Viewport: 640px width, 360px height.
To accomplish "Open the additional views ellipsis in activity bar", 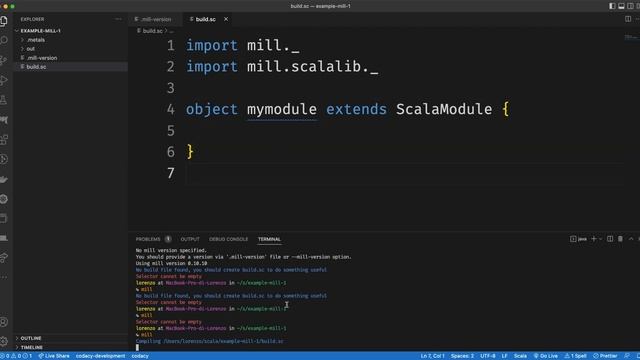I will tap(4, 277).
